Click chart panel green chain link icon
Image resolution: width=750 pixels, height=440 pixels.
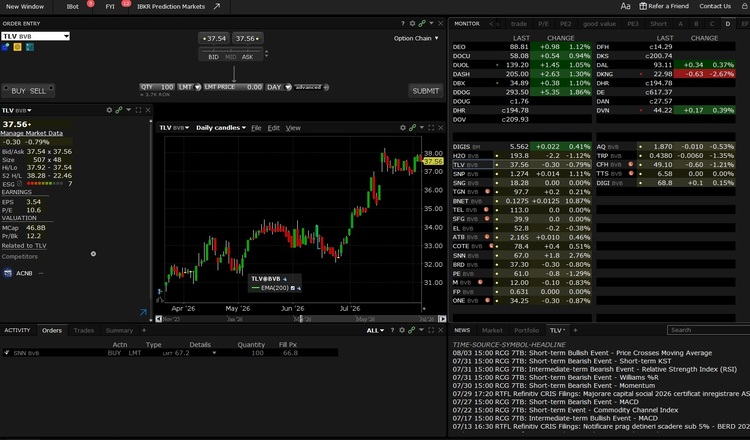[412, 128]
